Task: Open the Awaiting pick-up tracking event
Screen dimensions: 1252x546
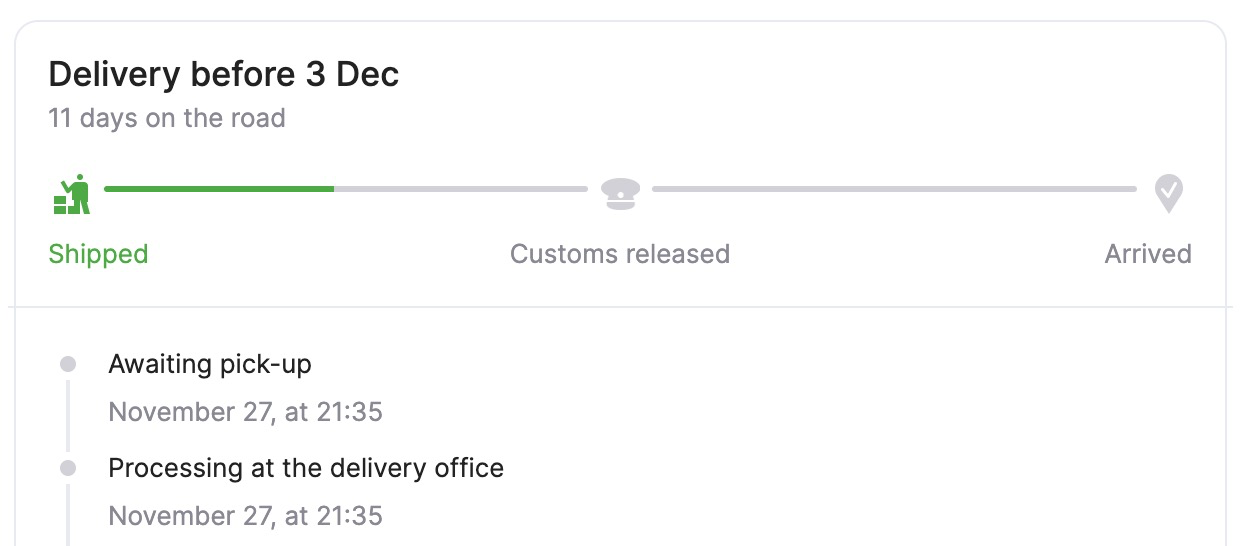Action: coord(210,364)
